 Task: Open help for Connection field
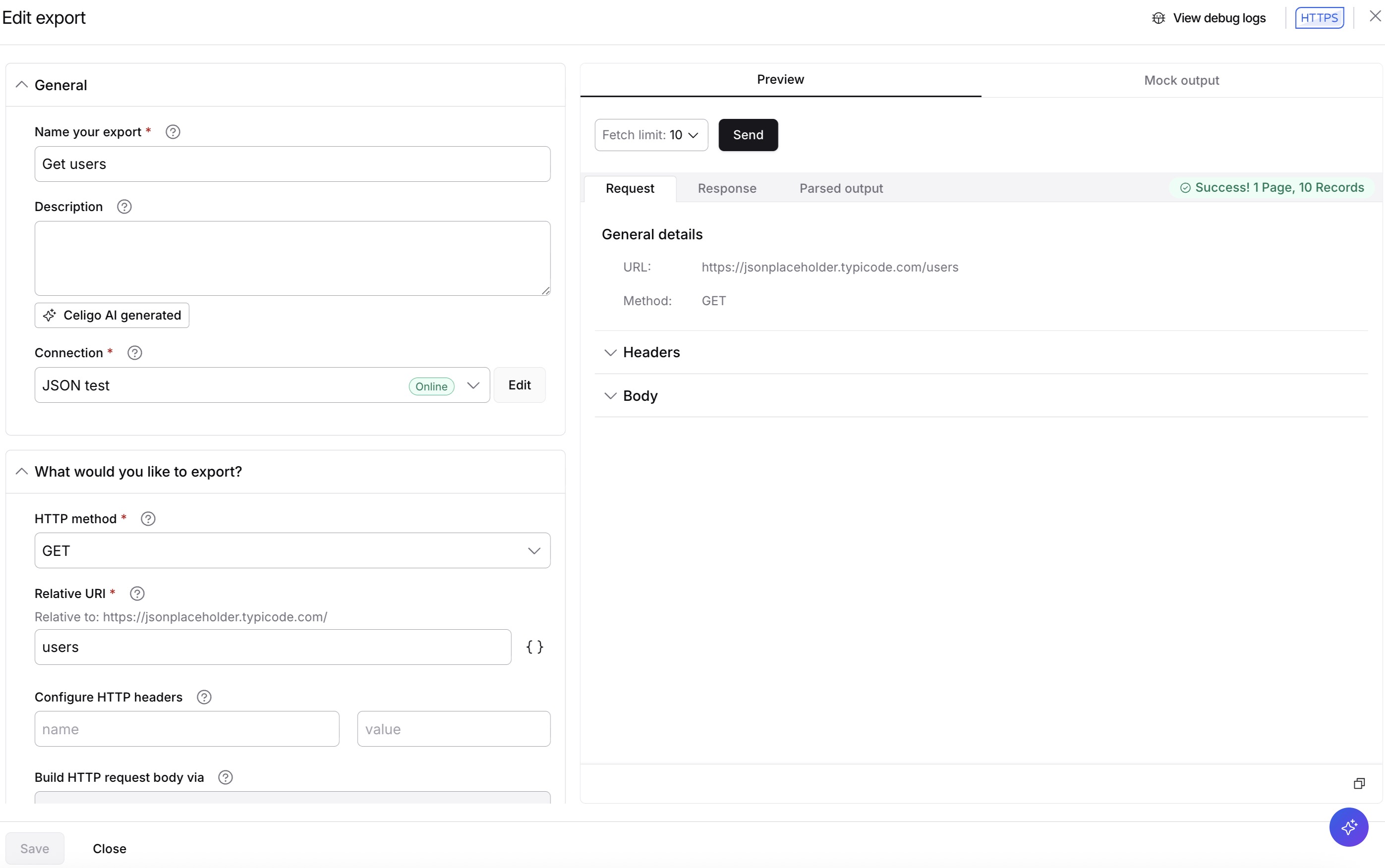point(134,353)
